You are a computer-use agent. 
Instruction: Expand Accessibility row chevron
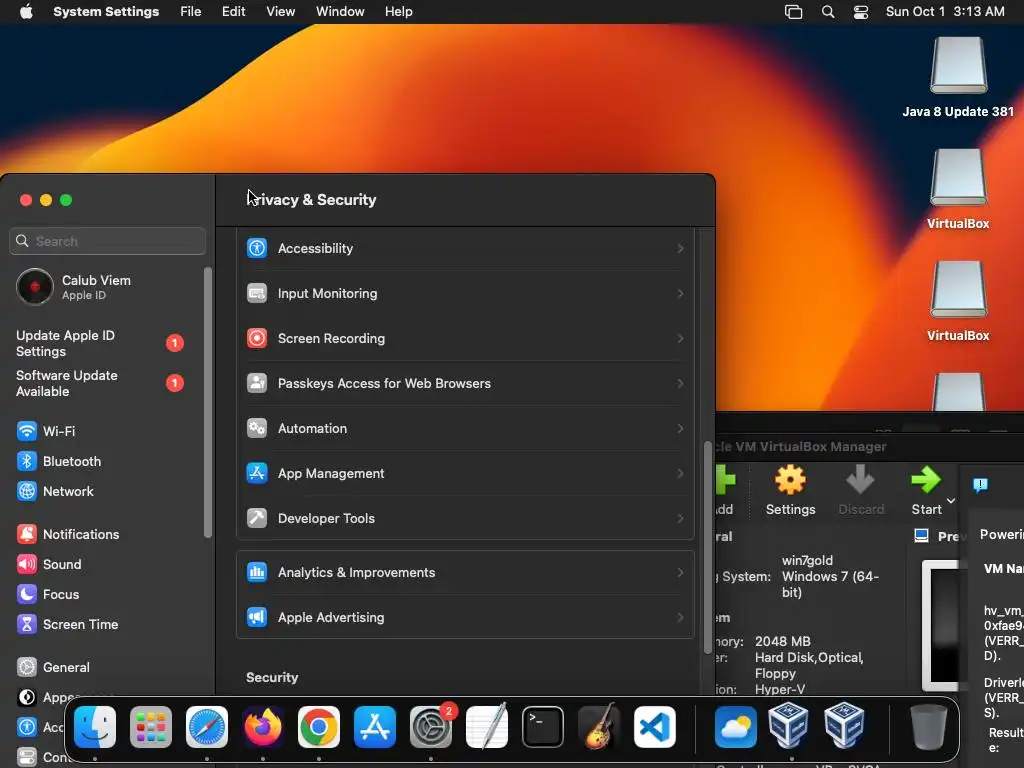pyautogui.click(x=680, y=248)
